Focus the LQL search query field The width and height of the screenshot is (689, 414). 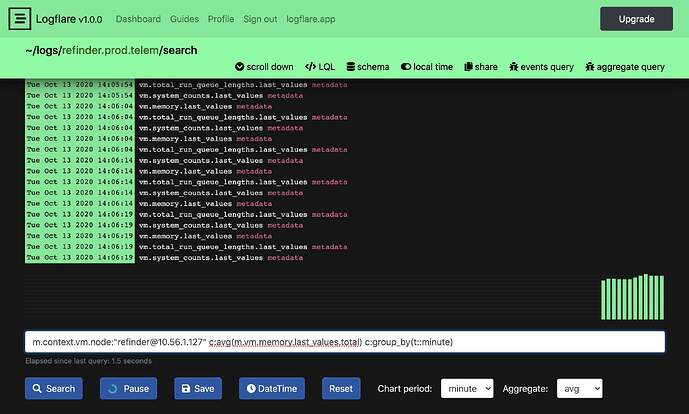click(x=345, y=342)
